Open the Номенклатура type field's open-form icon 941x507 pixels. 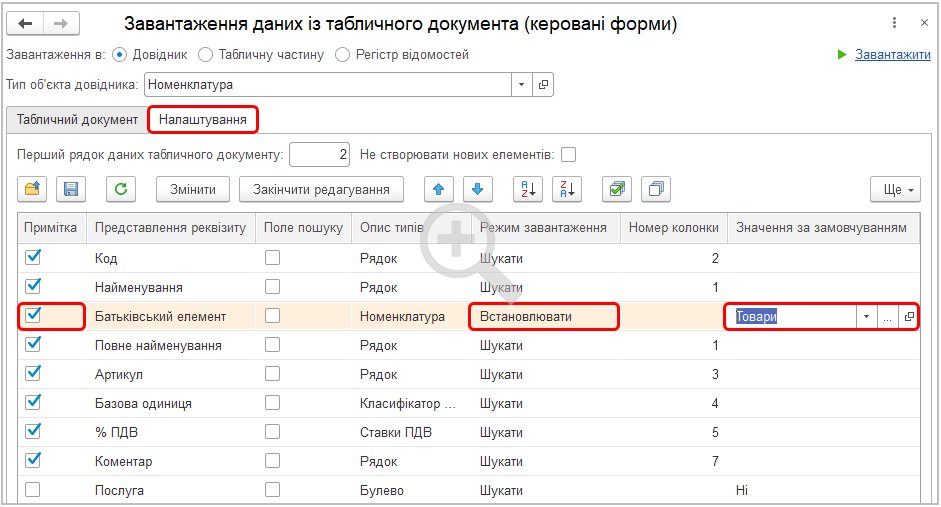click(x=543, y=85)
